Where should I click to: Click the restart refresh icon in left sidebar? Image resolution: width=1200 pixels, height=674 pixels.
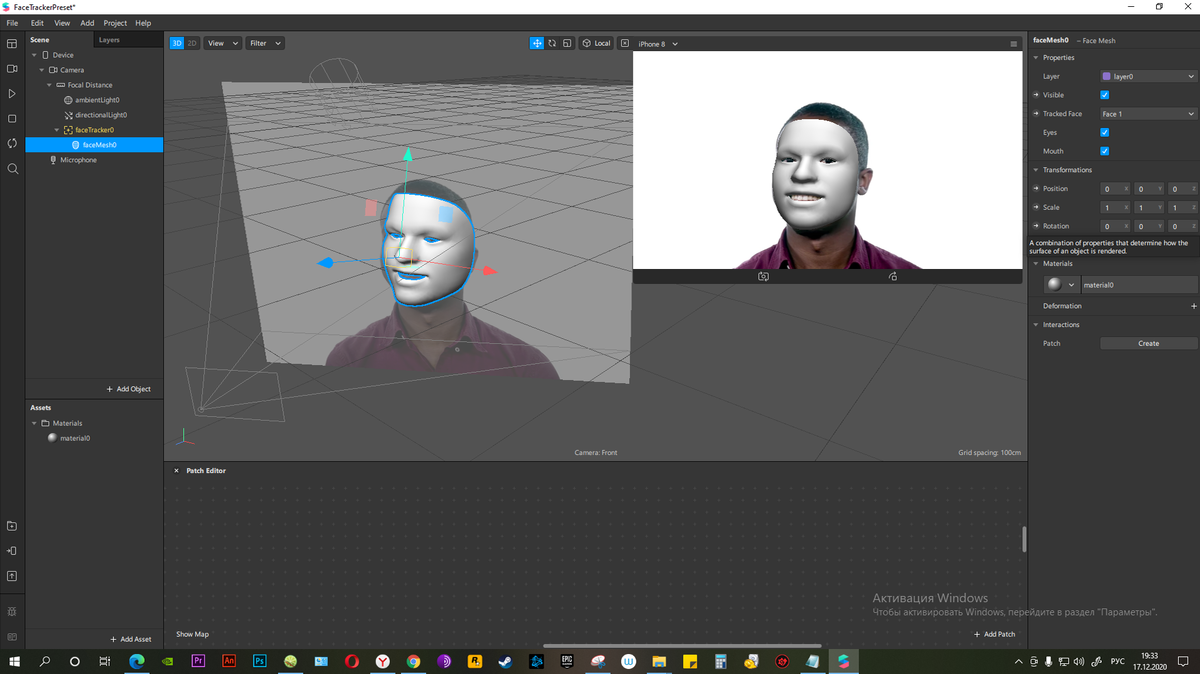(x=12, y=143)
